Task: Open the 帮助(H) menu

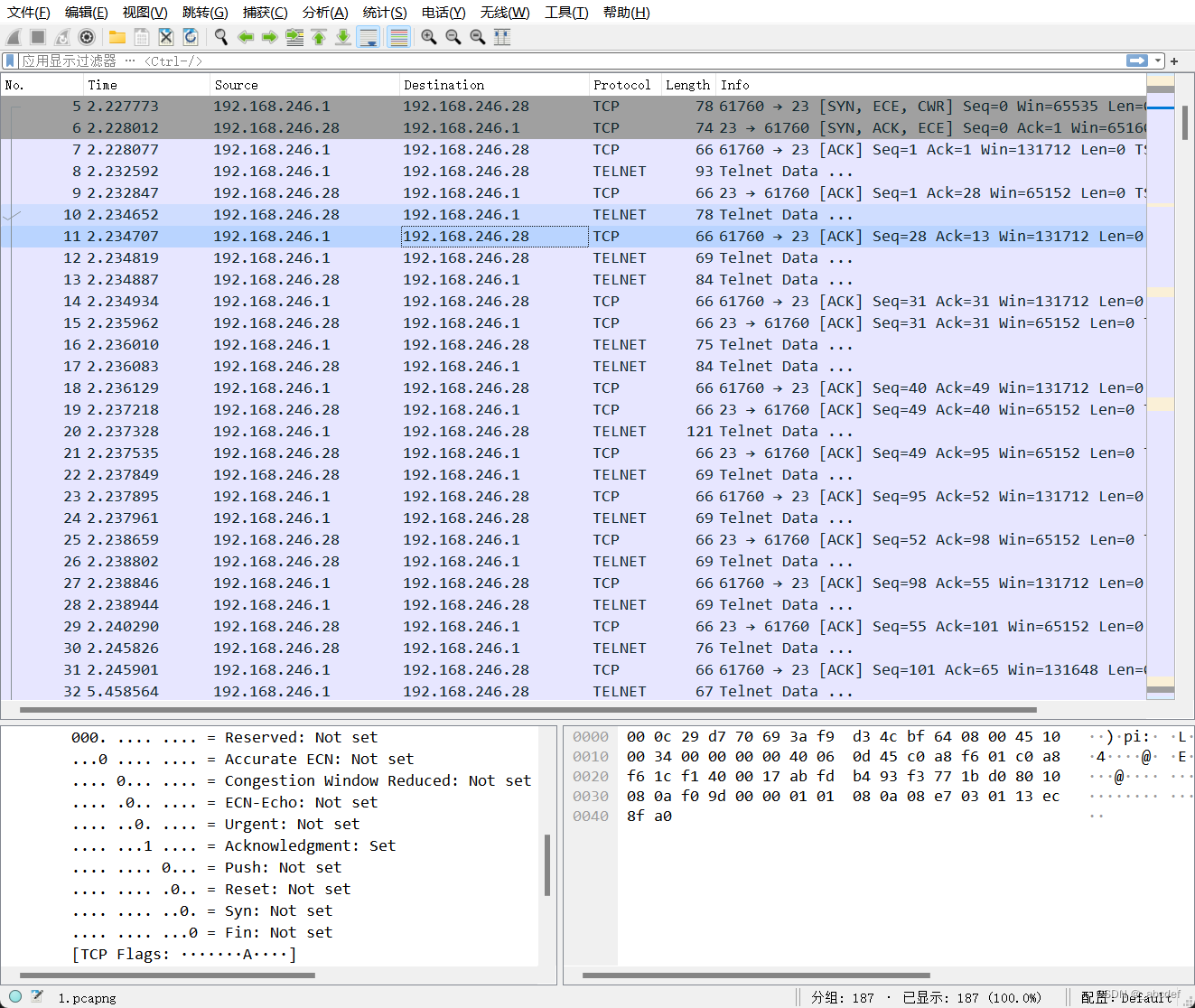Action: tap(627, 12)
